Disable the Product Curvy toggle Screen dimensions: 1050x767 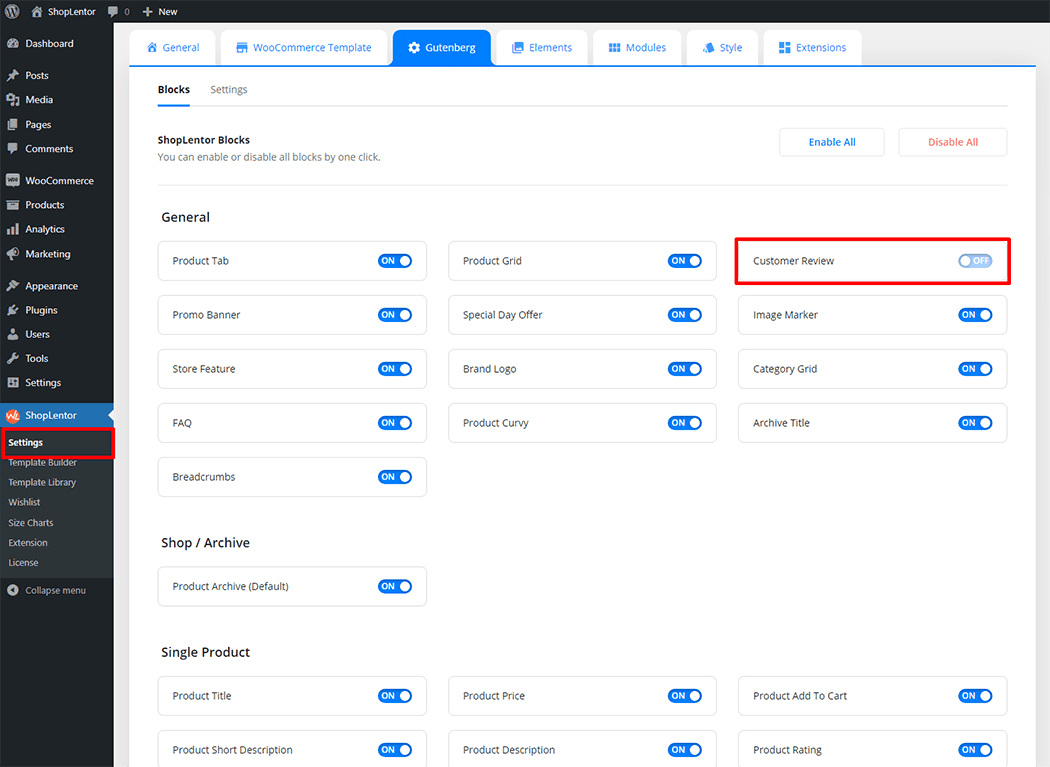click(x=684, y=423)
